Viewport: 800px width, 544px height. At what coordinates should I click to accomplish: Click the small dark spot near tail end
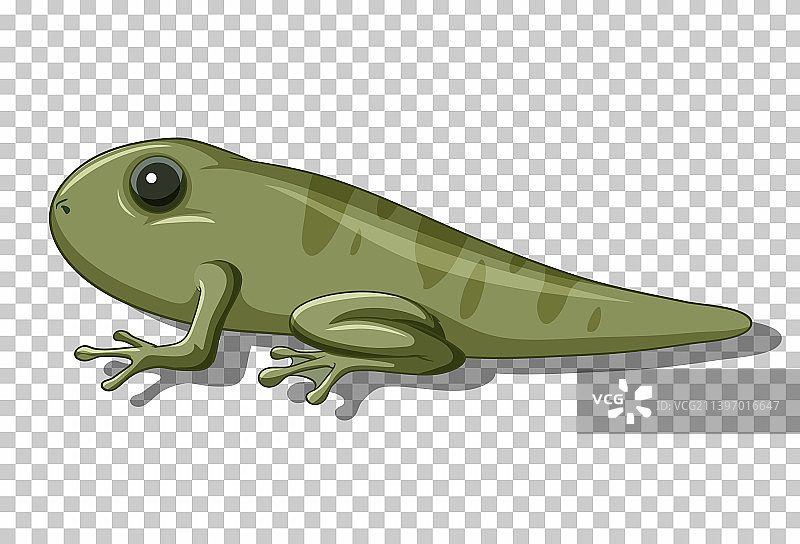[594, 319]
